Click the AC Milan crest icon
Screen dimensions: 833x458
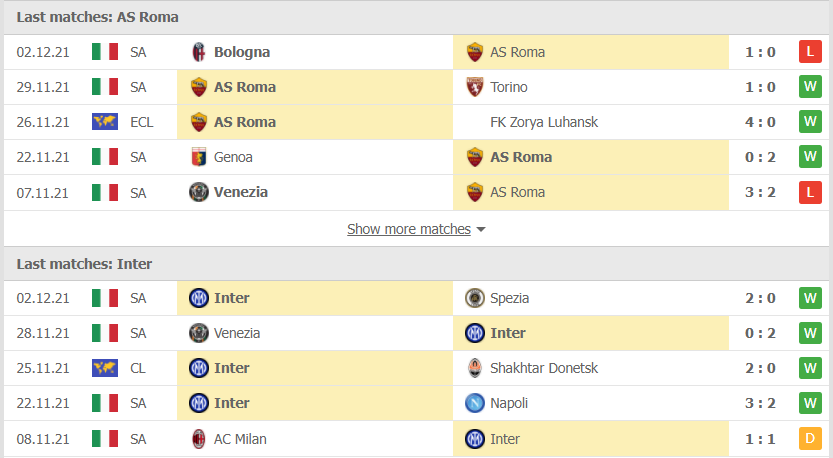click(x=199, y=439)
